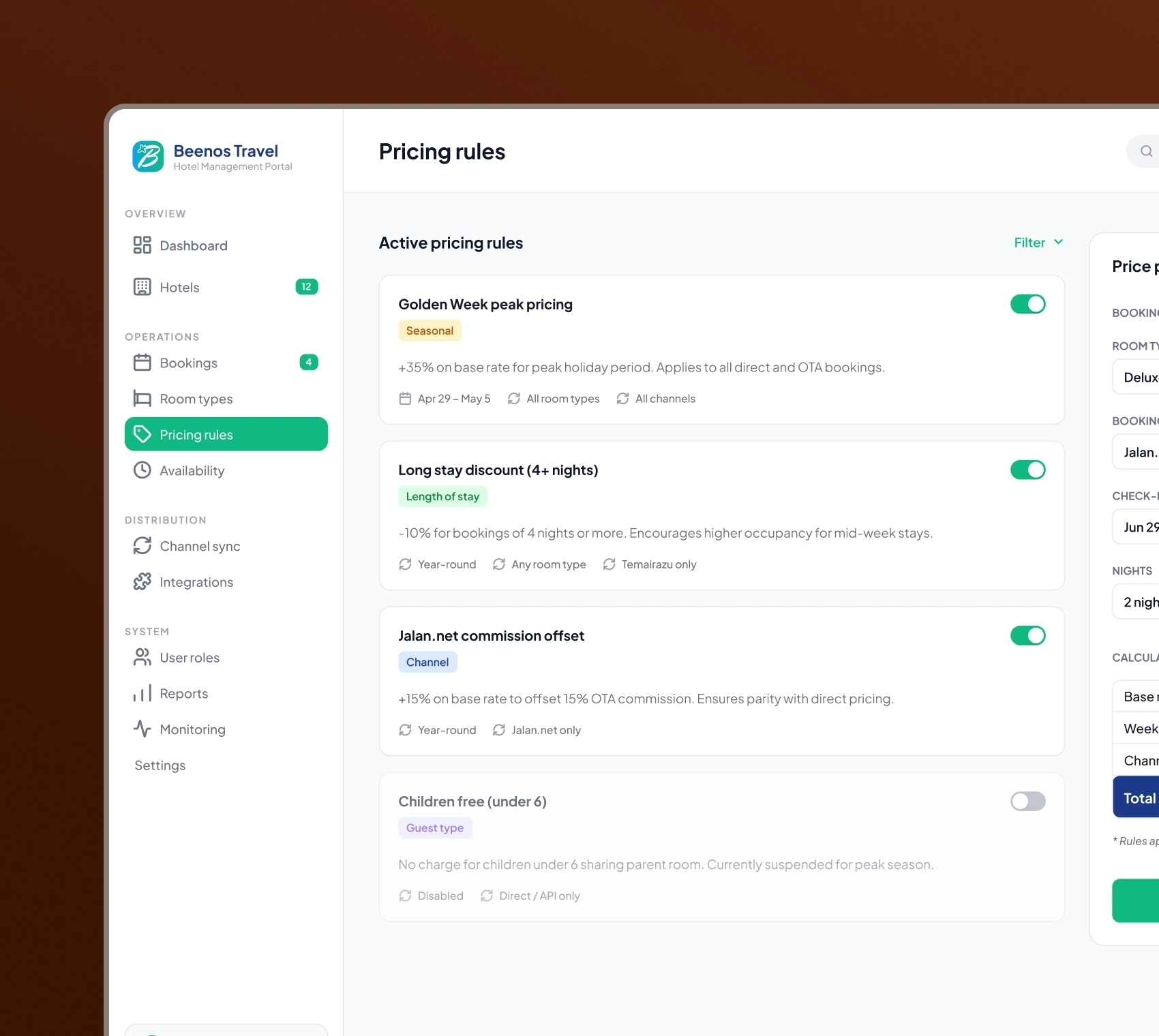
Task: Open Dashboard via its grid icon
Action: click(x=142, y=245)
